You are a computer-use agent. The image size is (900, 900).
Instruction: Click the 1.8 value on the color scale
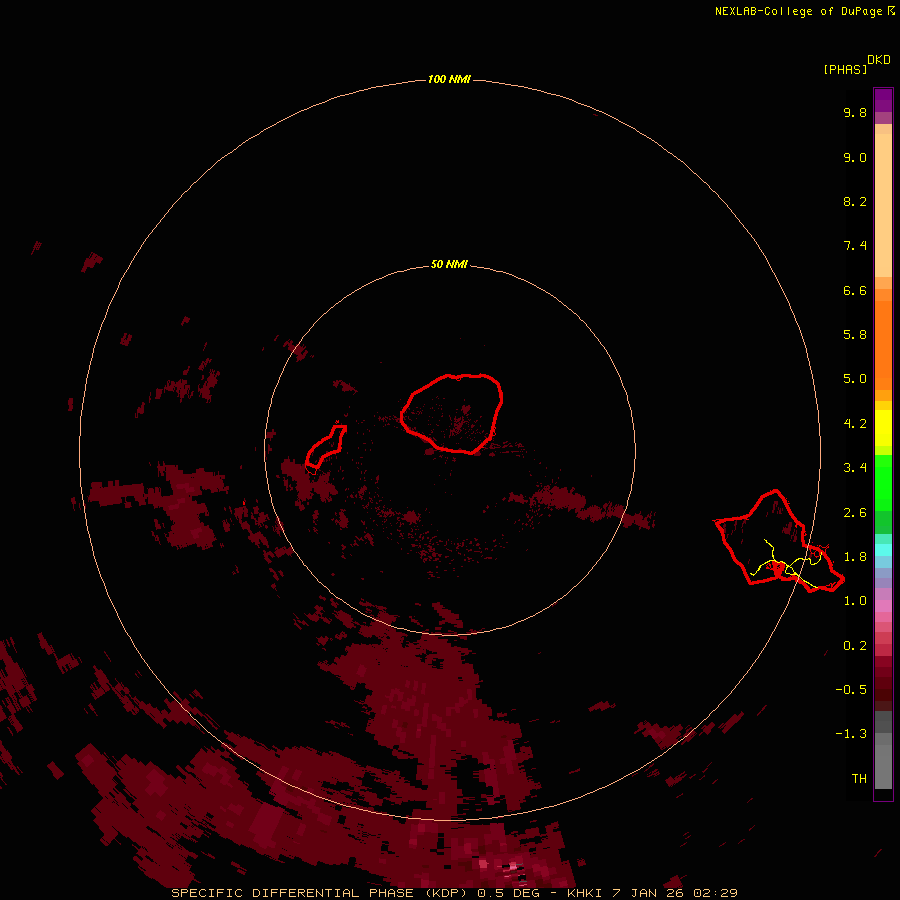(855, 557)
